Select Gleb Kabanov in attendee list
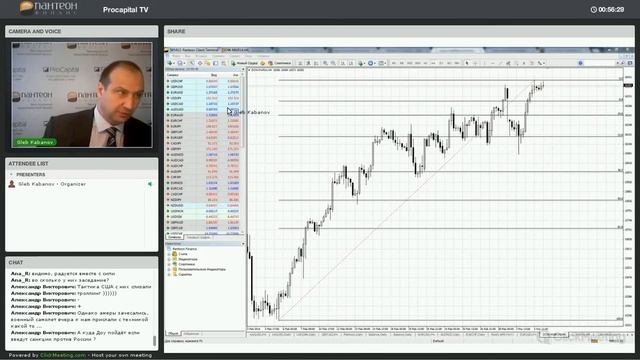Viewport: 640px width, 360px height. point(52,184)
